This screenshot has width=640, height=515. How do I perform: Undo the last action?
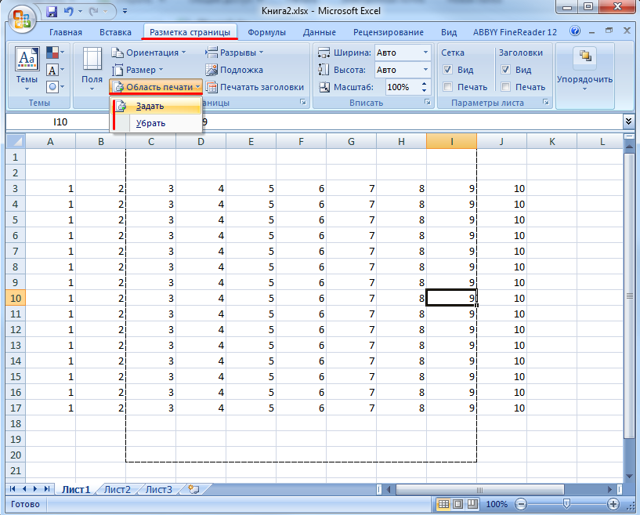point(68,11)
